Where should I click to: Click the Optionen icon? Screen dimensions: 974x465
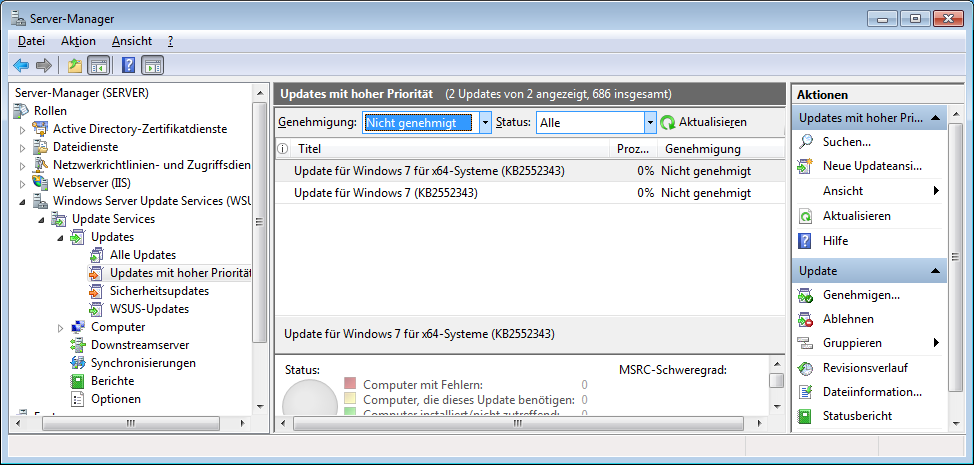point(78,399)
